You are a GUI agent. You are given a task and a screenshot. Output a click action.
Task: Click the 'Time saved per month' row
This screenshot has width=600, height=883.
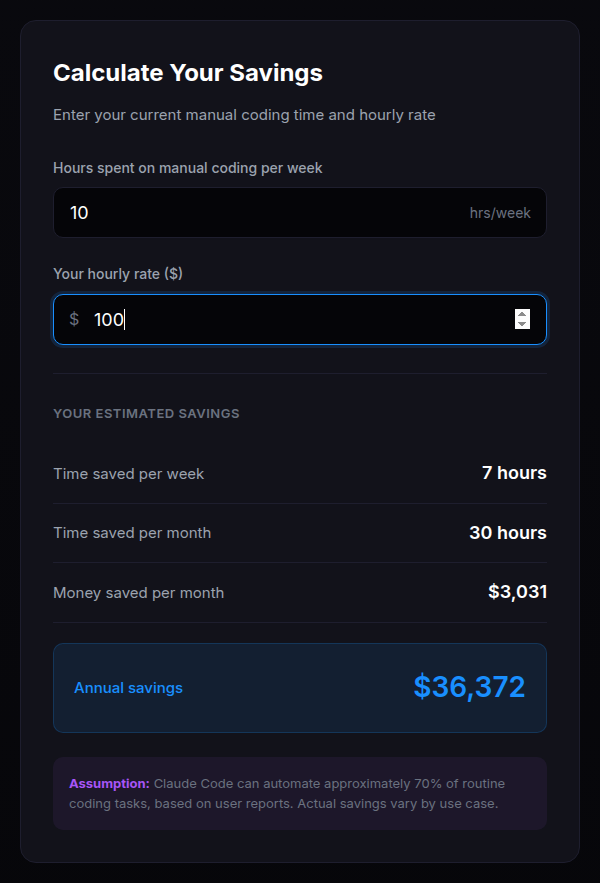pyautogui.click(x=132, y=533)
